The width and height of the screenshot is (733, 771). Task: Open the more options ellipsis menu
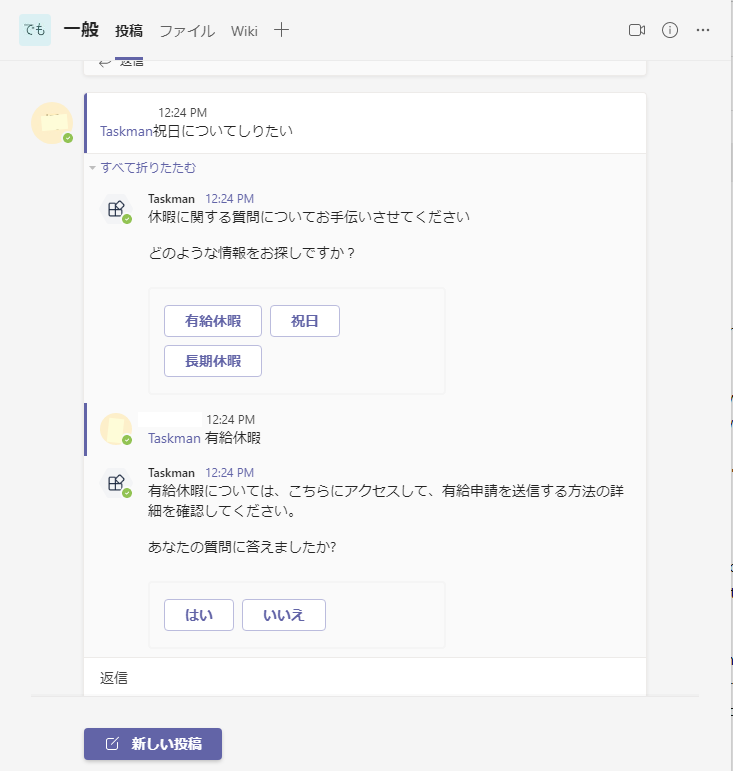(x=703, y=30)
